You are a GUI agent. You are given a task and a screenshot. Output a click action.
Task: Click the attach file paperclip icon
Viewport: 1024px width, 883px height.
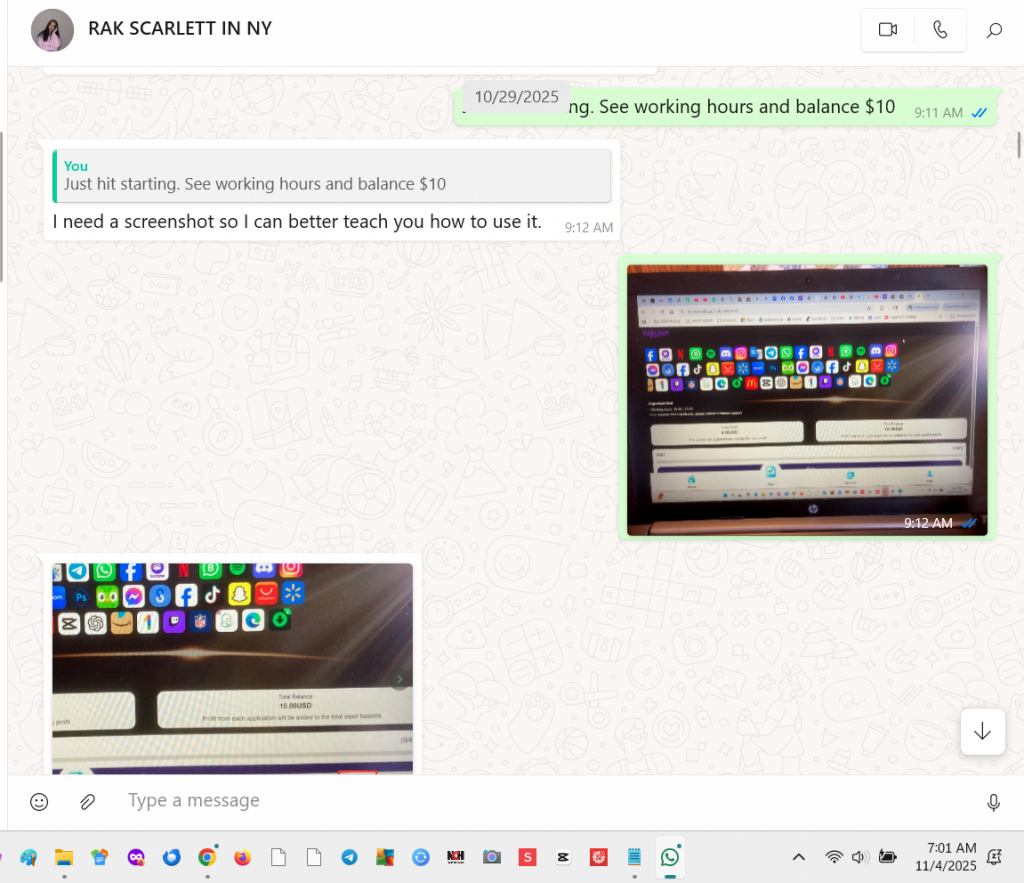click(x=88, y=801)
